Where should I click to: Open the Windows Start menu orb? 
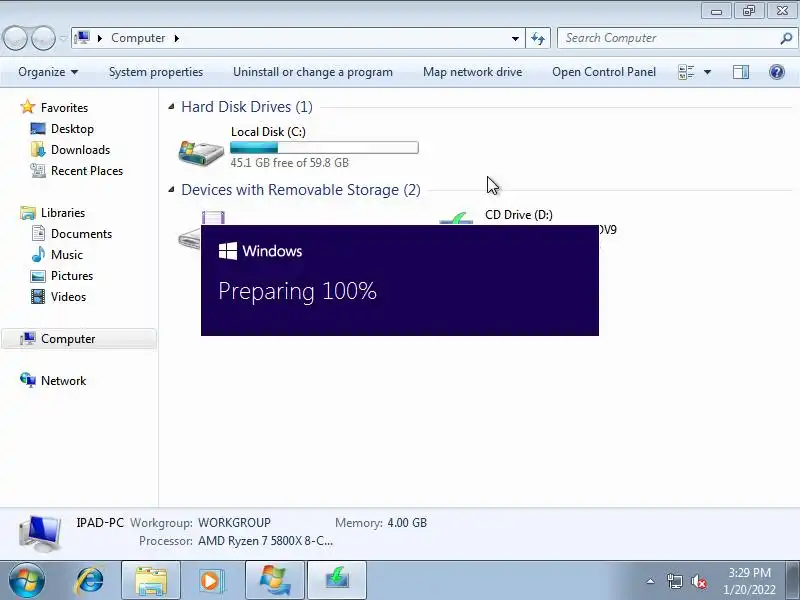[27, 581]
